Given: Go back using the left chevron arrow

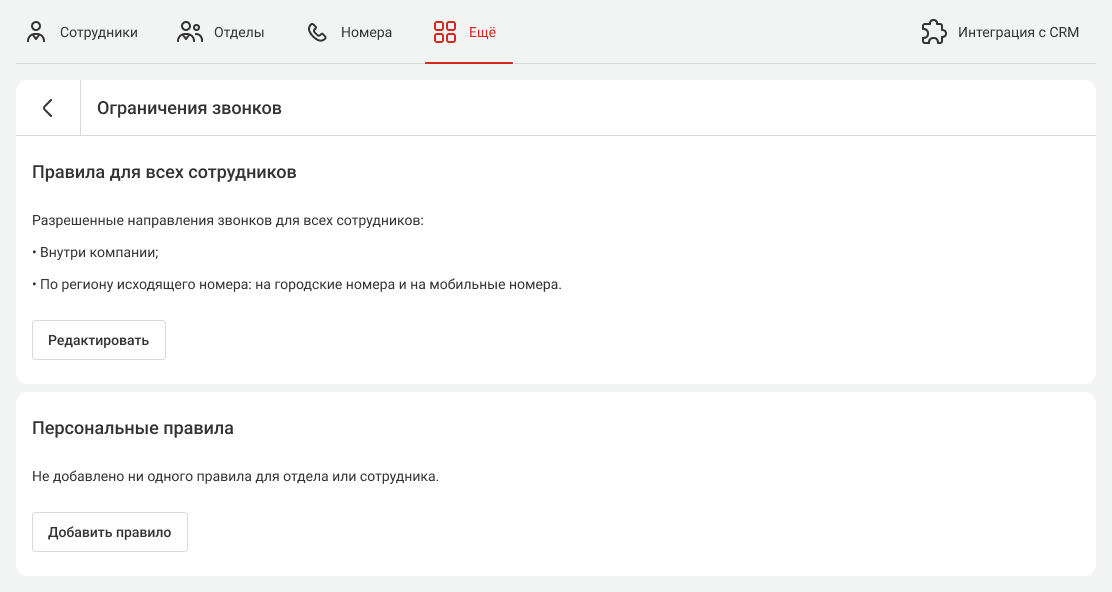Looking at the screenshot, I should (x=48, y=108).
